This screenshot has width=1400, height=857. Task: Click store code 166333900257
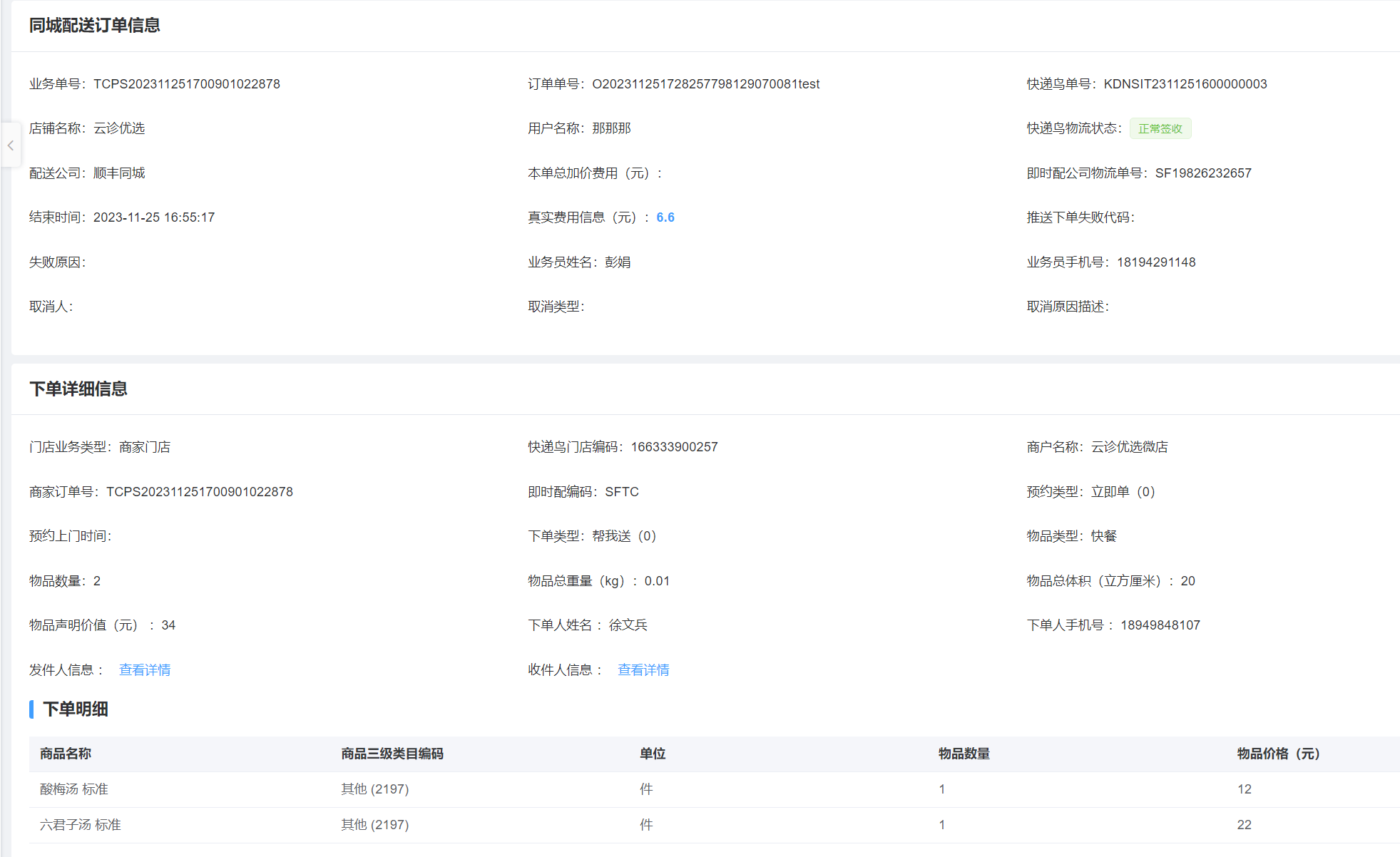674,447
